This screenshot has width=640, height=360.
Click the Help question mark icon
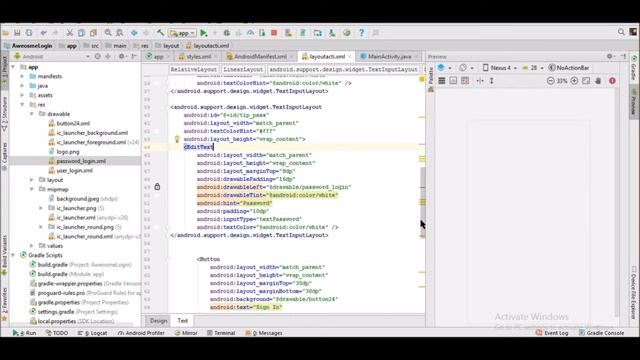361,33
